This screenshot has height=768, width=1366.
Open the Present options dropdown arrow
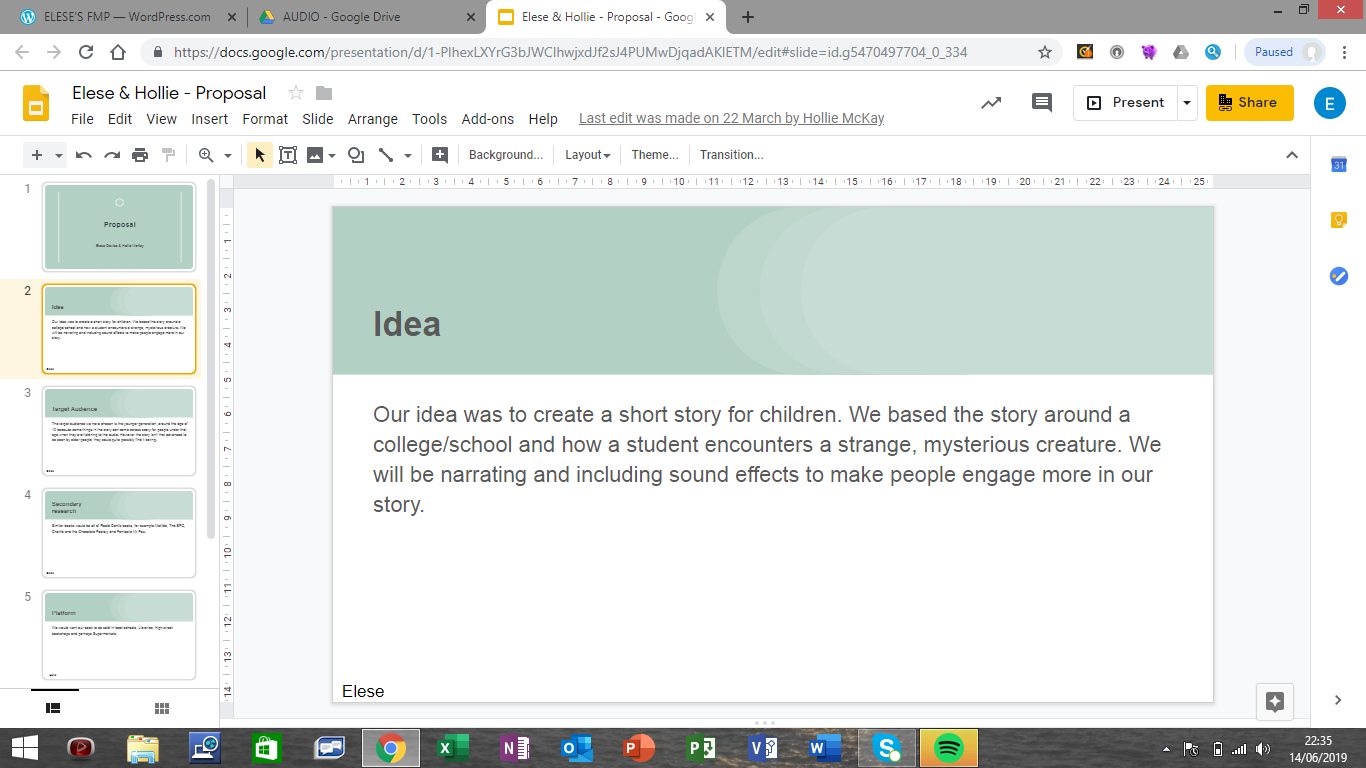click(1186, 102)
